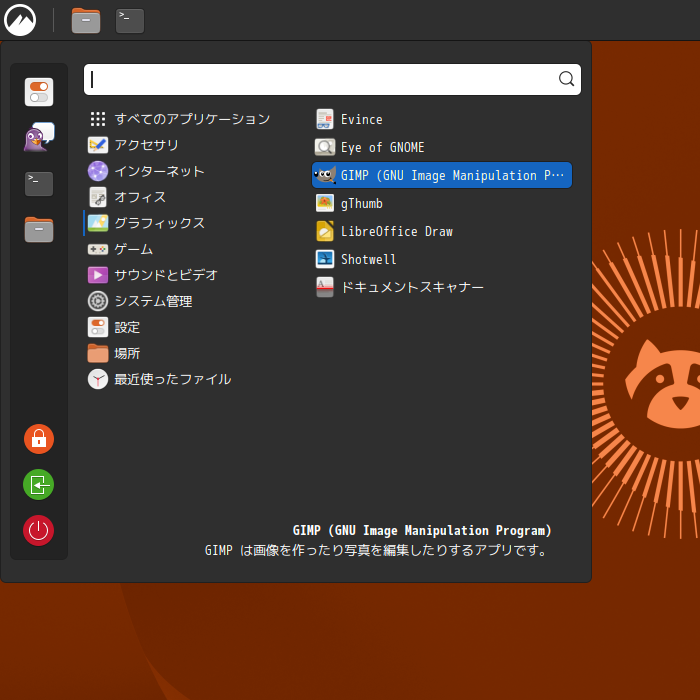
Task: Select the インターネット category
Action: [146, 171]
